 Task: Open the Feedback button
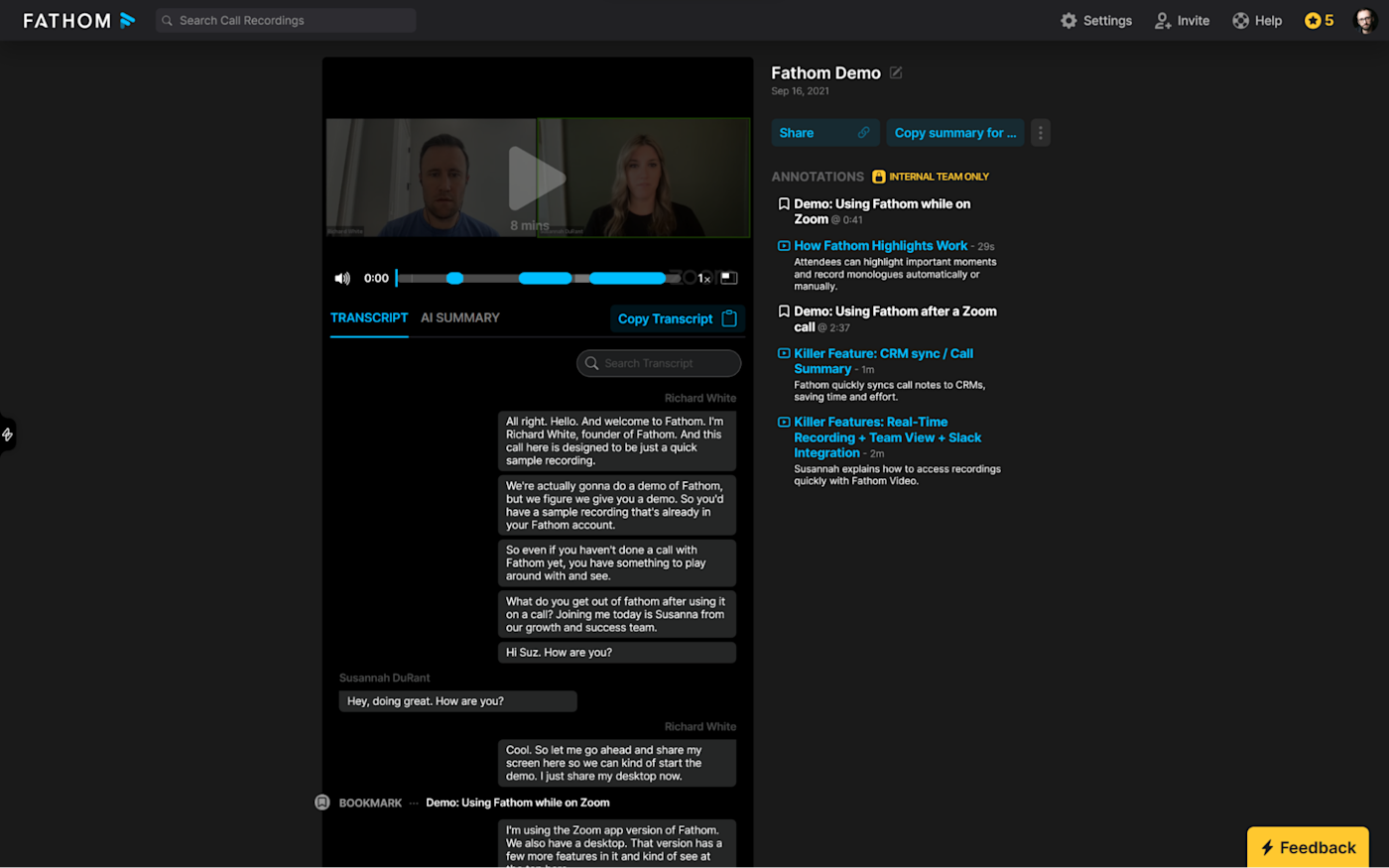pyautogui.click(x=1308, y=847)
